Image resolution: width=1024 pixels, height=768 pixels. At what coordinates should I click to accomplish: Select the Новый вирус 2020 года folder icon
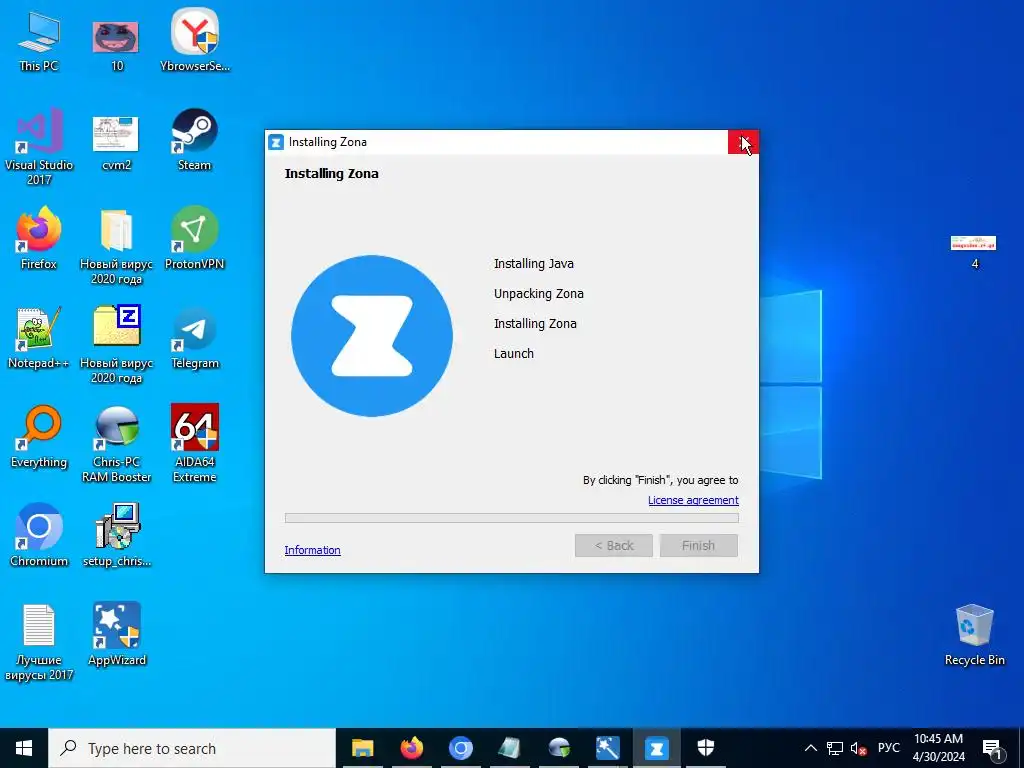(x=116, y=246)
